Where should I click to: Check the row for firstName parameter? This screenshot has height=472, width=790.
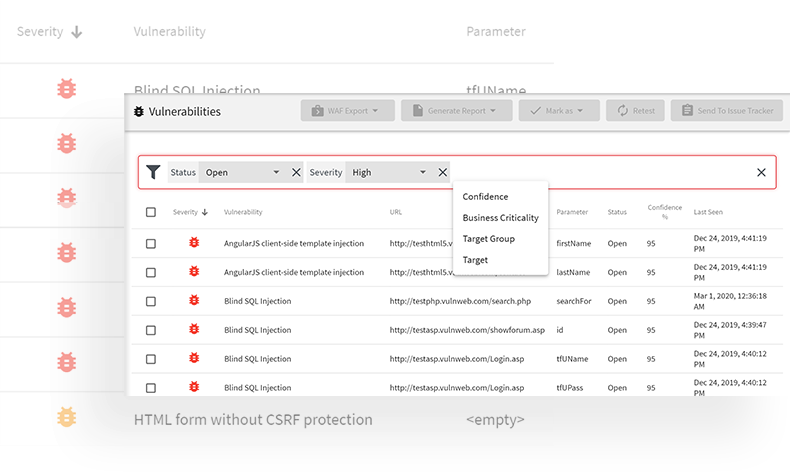[151, 243]
